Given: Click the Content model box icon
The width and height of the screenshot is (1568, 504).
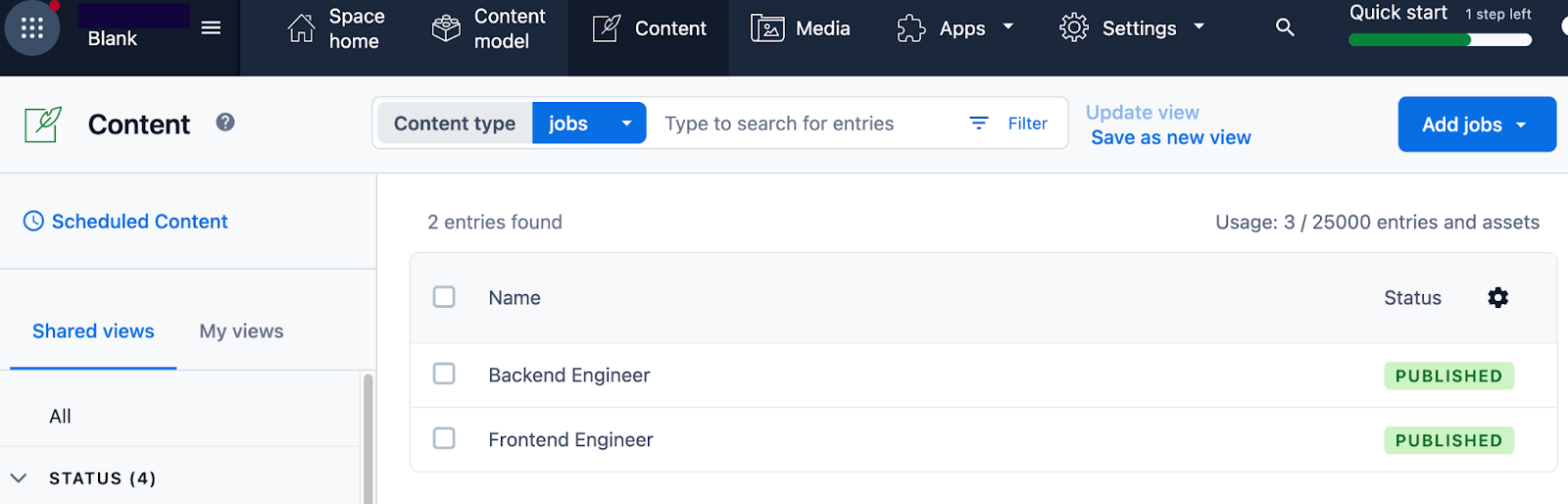Looking at the screenshot, I should pos(446,28).
